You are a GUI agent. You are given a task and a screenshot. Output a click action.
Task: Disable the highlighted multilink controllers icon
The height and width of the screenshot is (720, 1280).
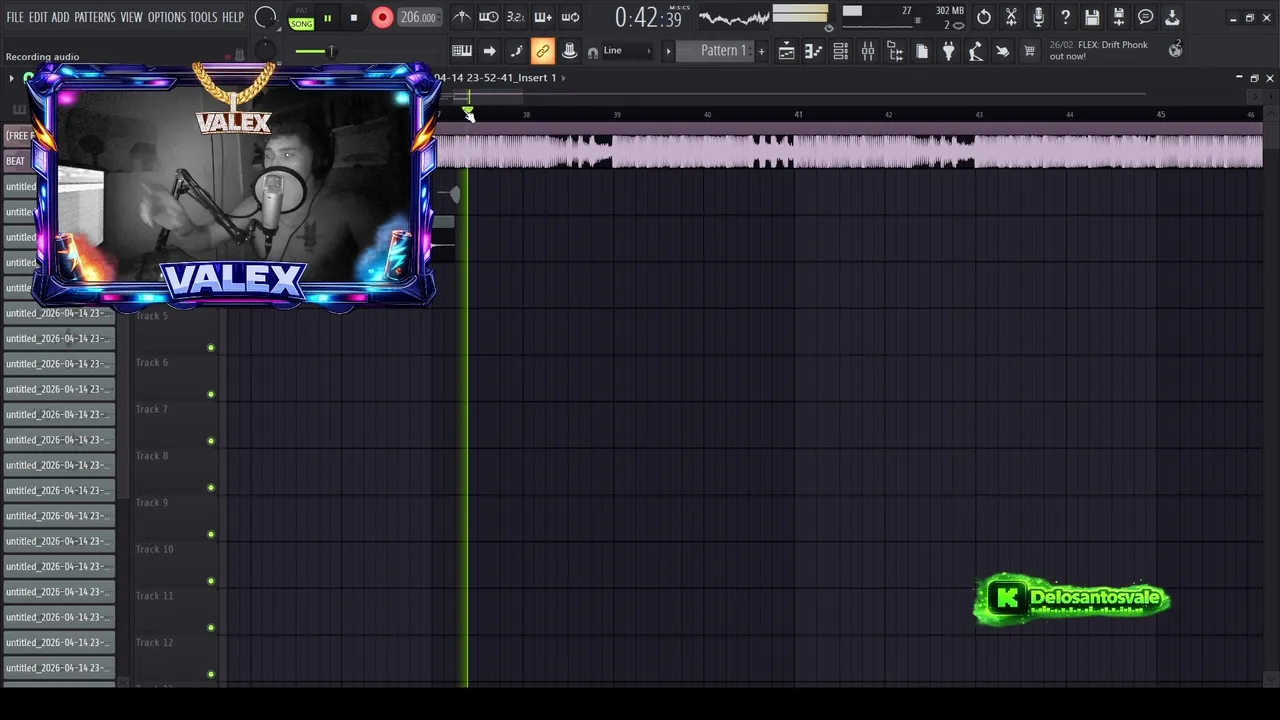(543, 51)
